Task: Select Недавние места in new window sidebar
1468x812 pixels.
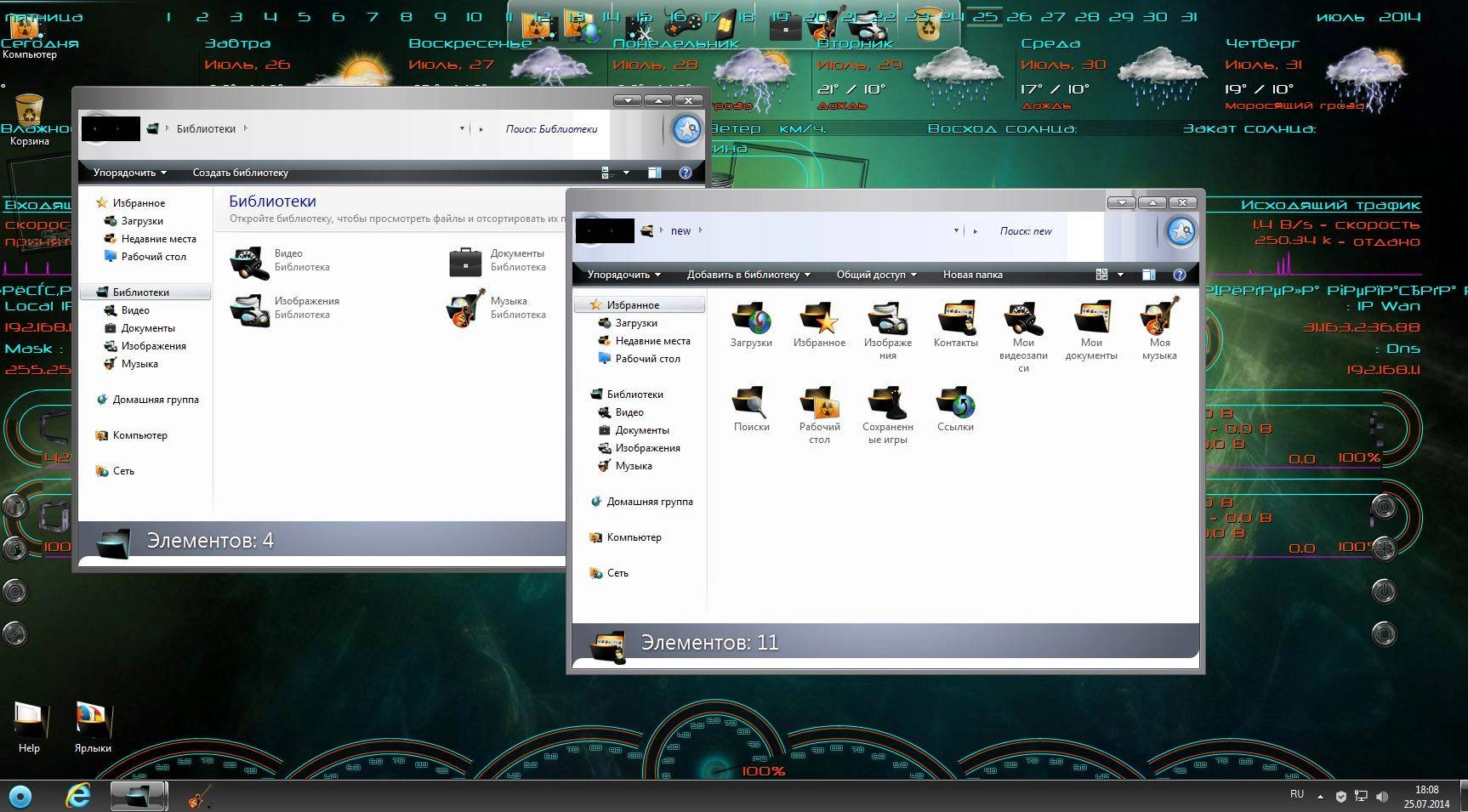Action: pyautogui.click(x=644, y=341)
